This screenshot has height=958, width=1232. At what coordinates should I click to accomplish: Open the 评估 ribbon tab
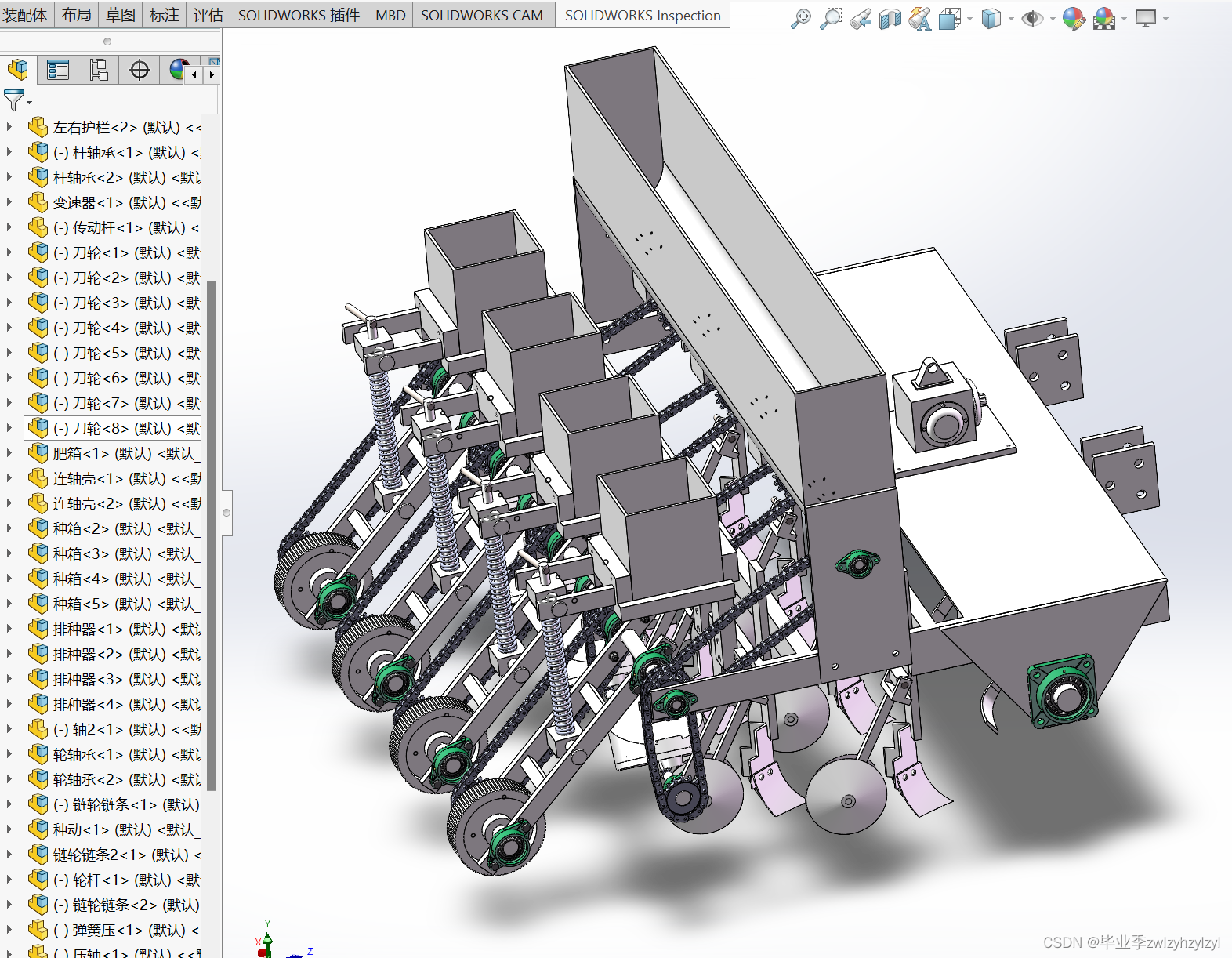click(x=208, y=15)
